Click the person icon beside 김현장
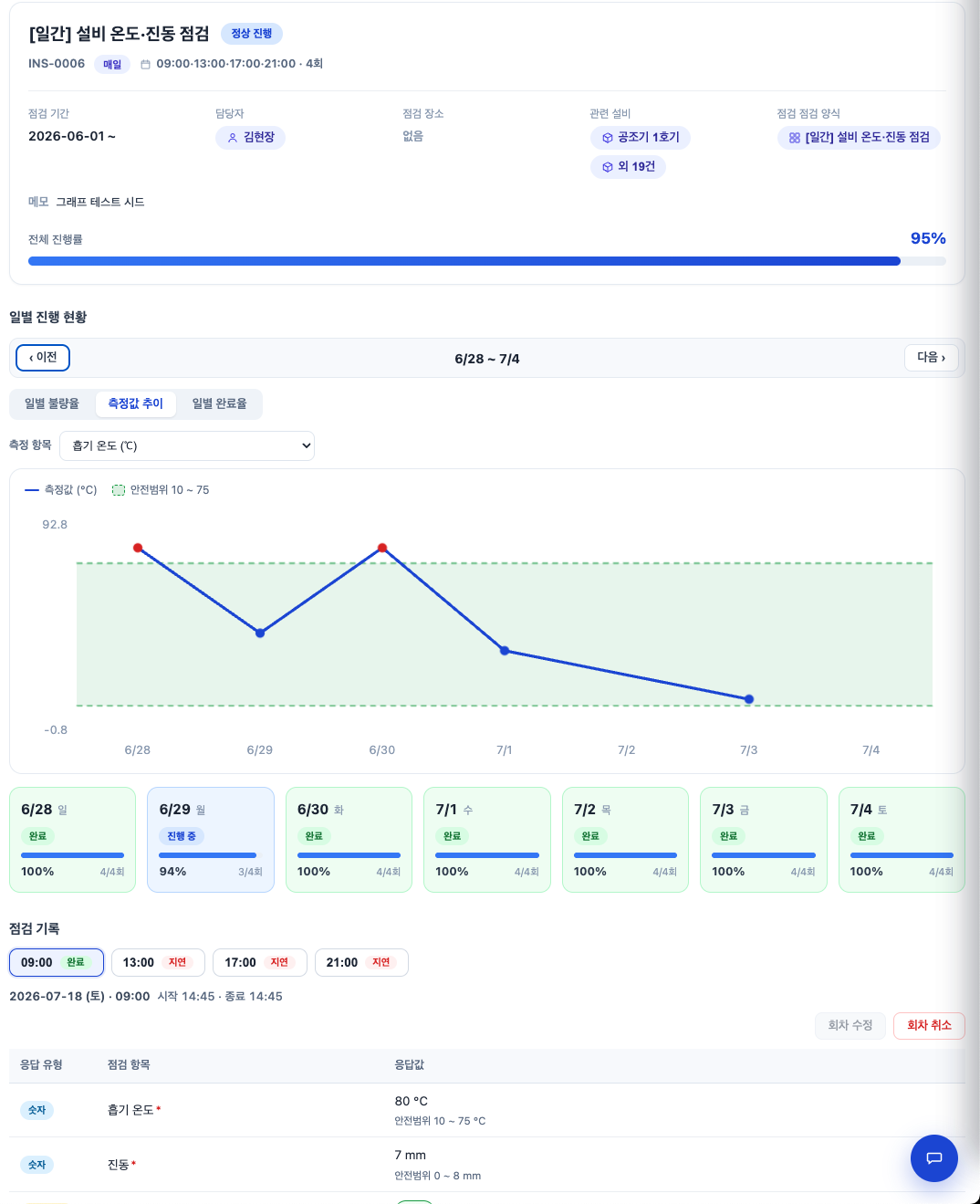Viewport: 980px width, 1204px height. tap(233, 138)
